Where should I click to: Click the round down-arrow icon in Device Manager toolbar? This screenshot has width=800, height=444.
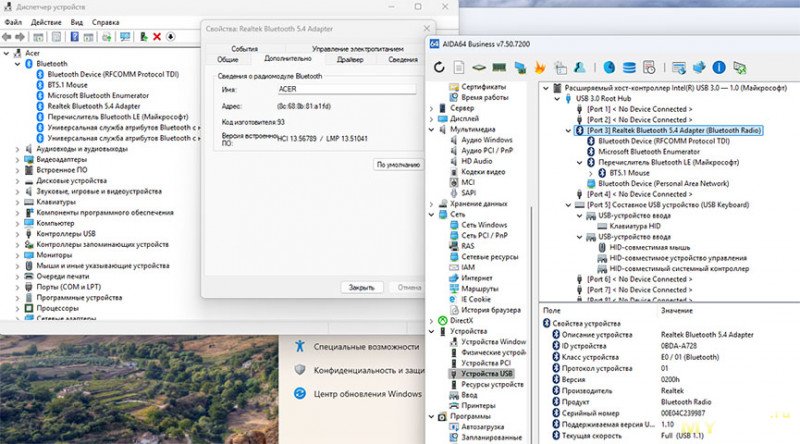click(170, 37)
